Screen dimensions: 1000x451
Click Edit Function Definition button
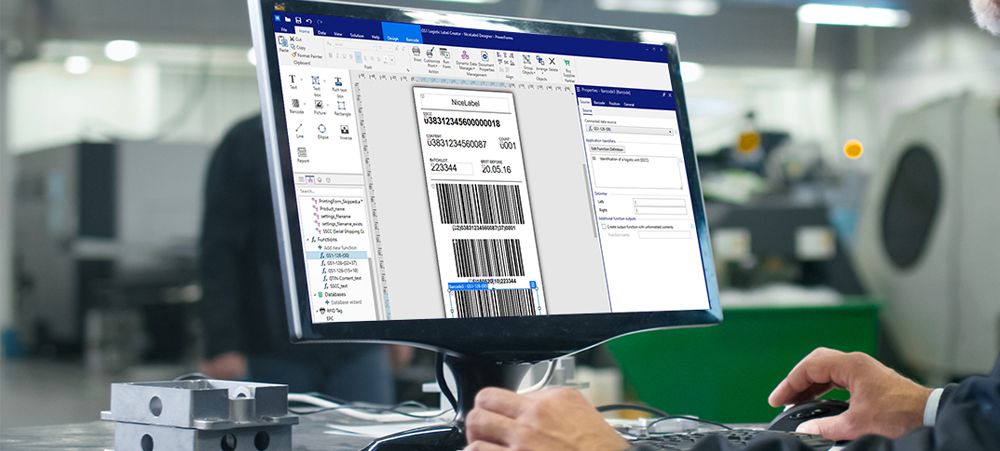click(x=607, y=149)
